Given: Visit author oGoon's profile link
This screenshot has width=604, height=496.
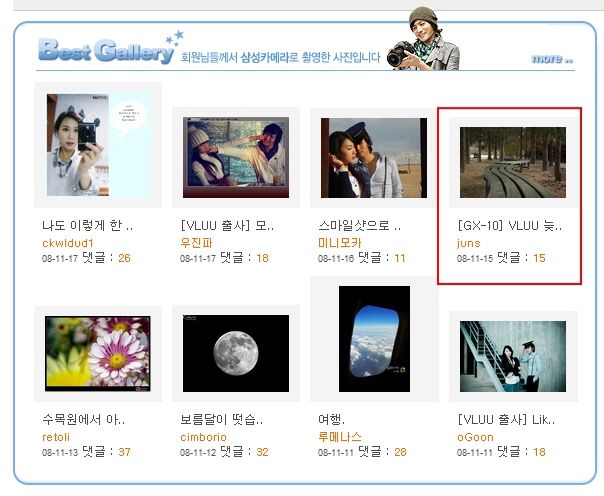Looking at the screenshot, I should click(x=475, y=437).
